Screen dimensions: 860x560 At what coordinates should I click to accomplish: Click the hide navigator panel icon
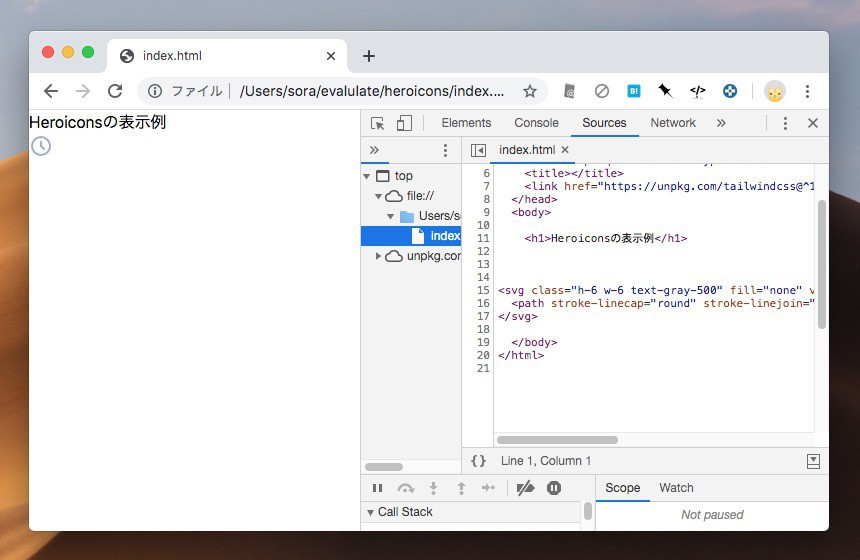(x=479, y=150)
